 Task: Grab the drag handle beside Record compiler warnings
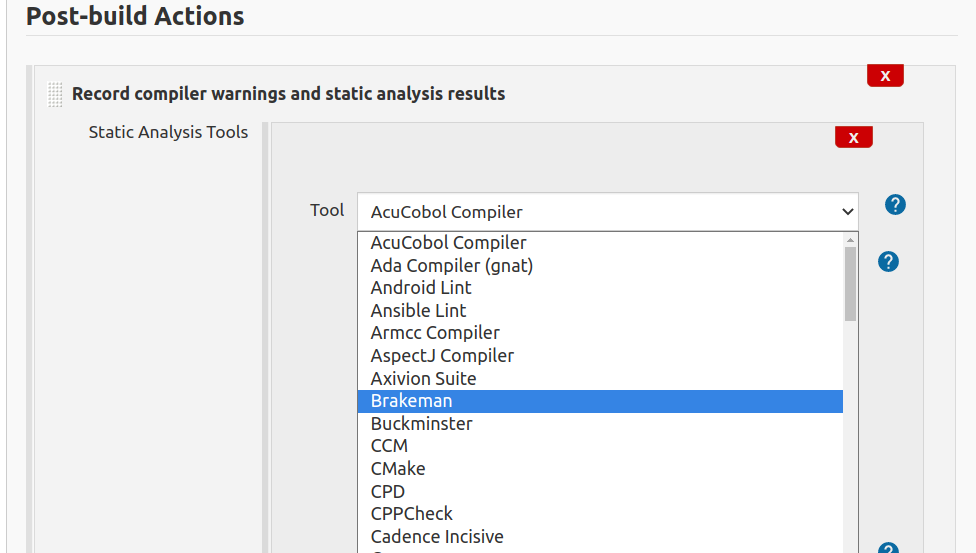55,95
